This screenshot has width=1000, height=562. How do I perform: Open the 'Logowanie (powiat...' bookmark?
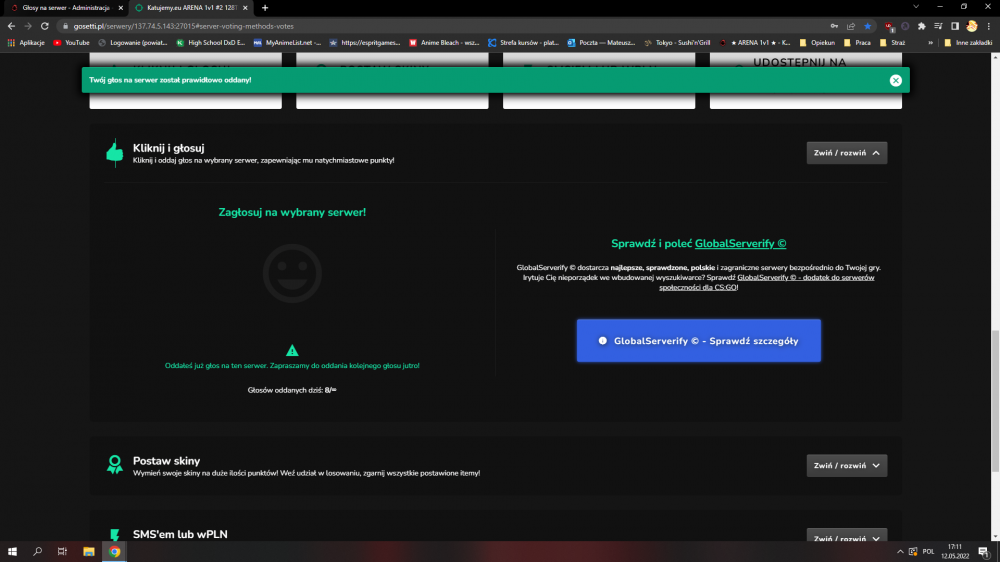132,43
